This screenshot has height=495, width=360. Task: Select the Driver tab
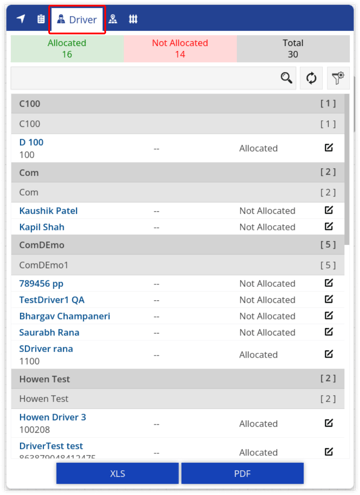pos(77,20)
